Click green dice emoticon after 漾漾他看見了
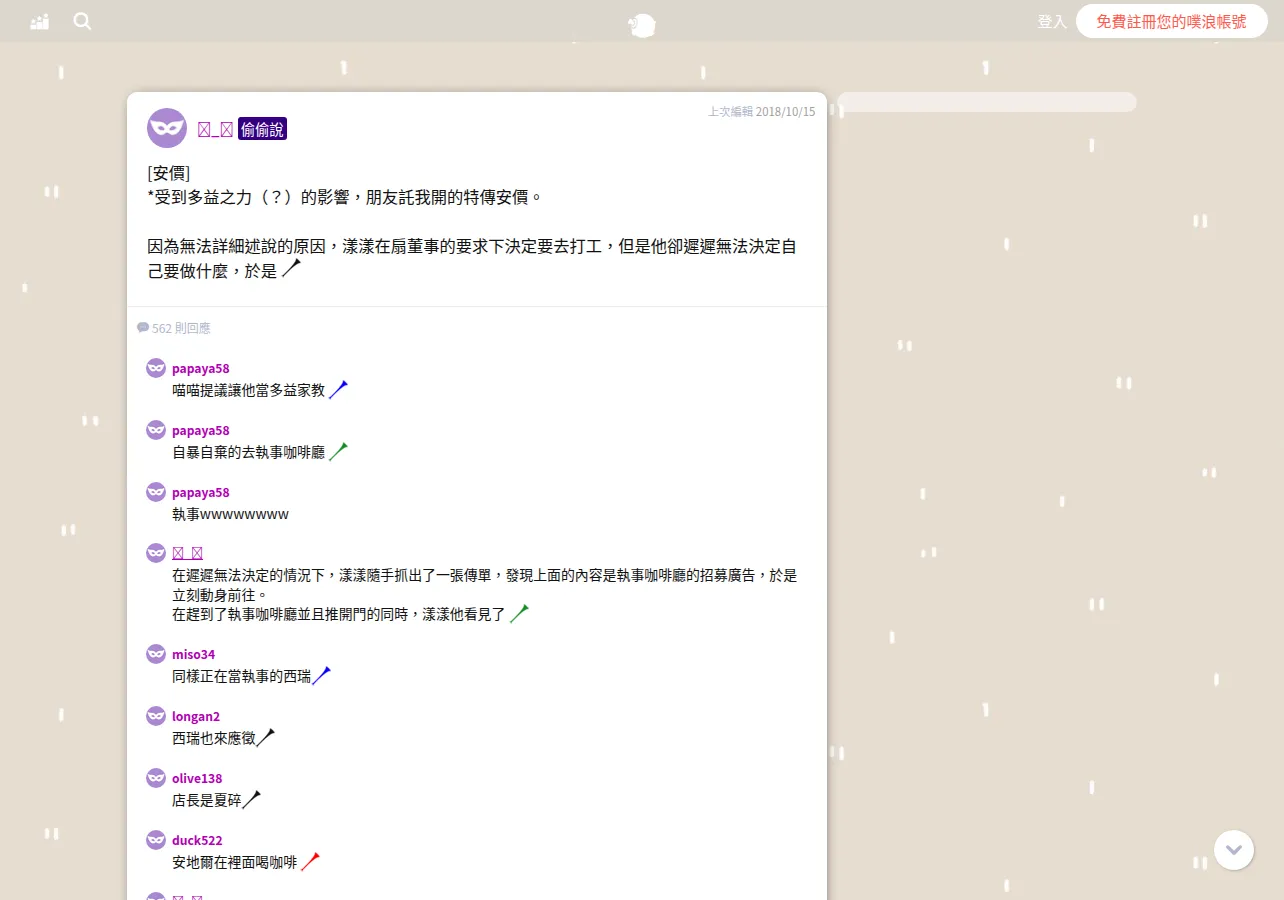The width and height of the screenshot is (1284, 900). 519,614
